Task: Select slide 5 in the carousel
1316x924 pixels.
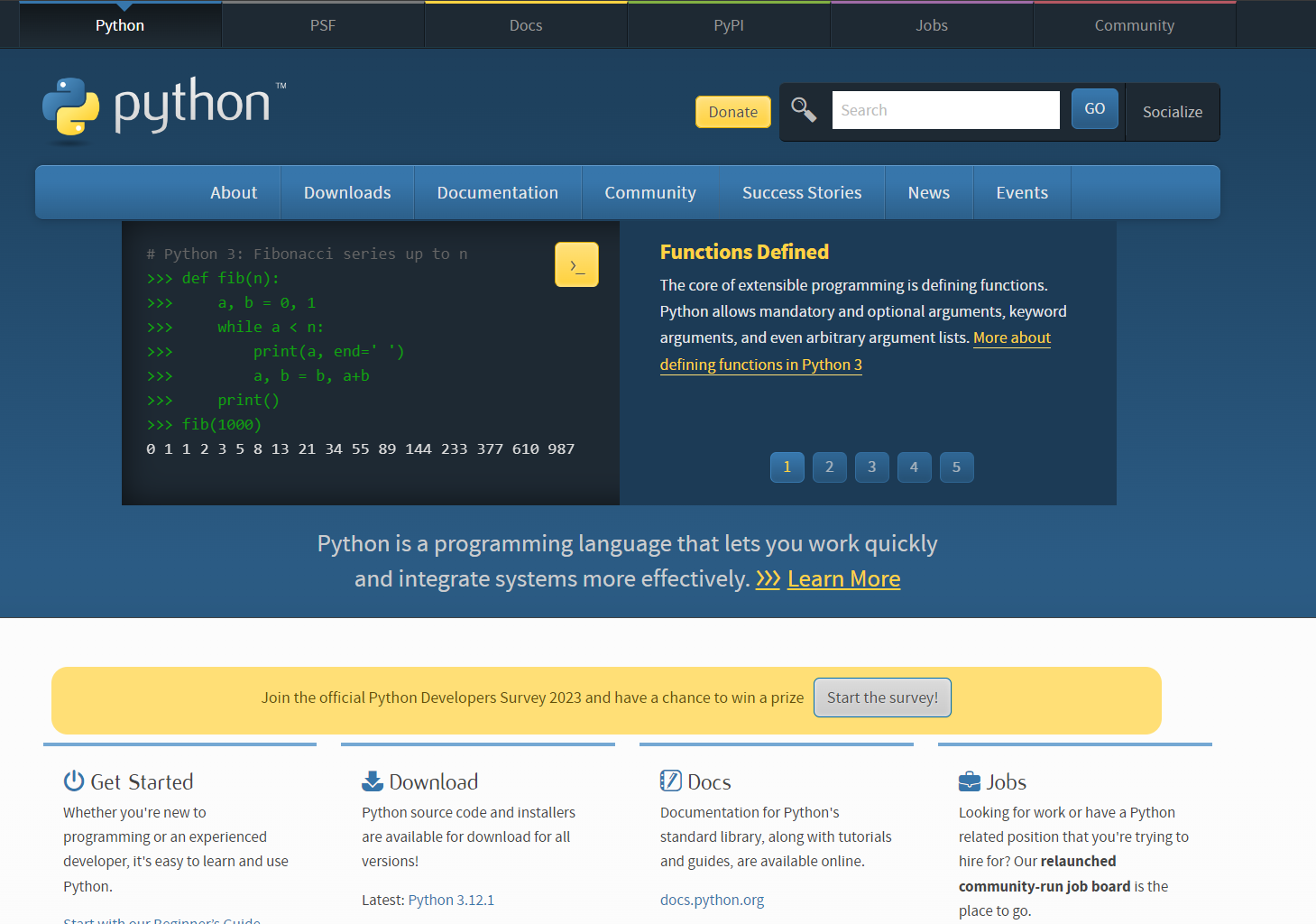Action: [x=957, y=467]
